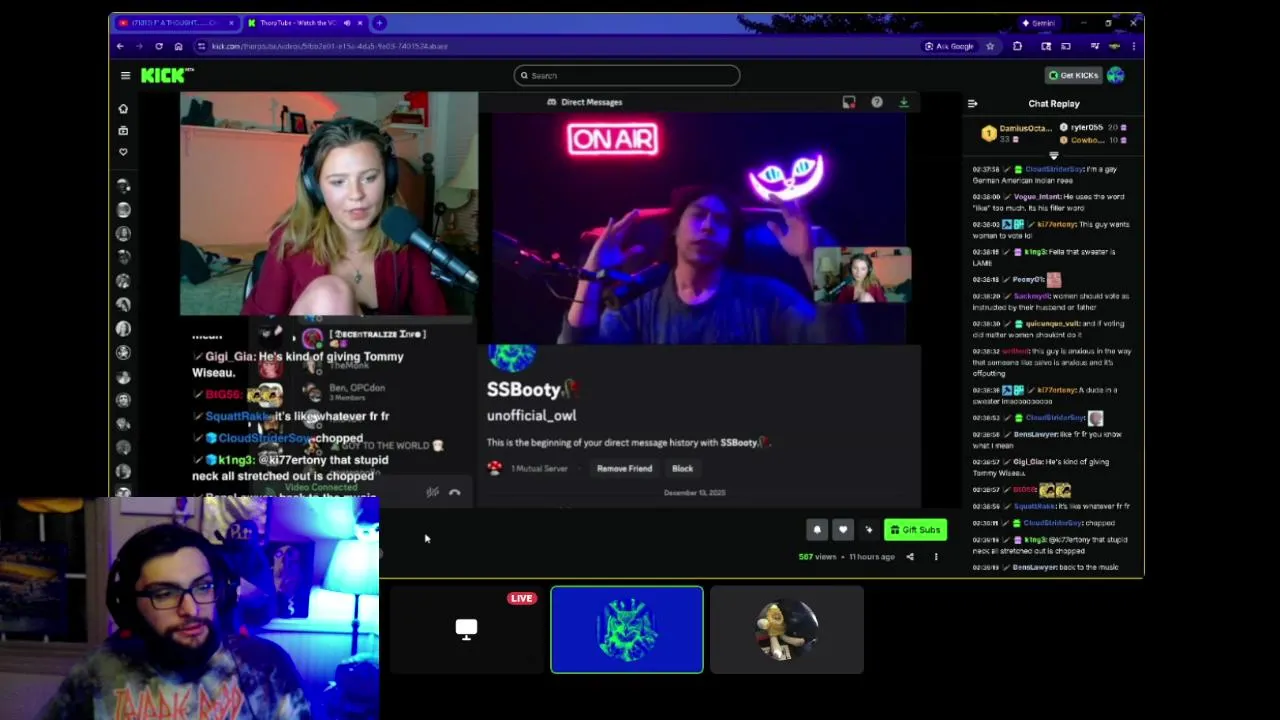Image resolution: width=1280 pixels, height=720 pixels.
Task: Click browser back arrow
Action: (x=120, y=46)
